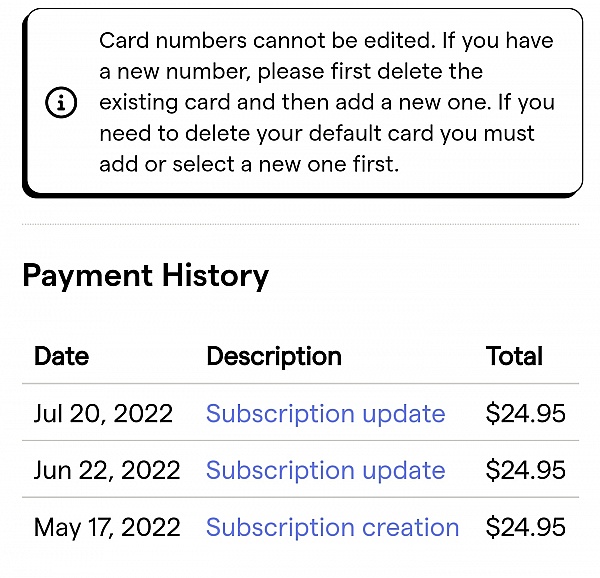
Task: Select the May 17, 2022 date cell
Action: (x=108, y=527)
